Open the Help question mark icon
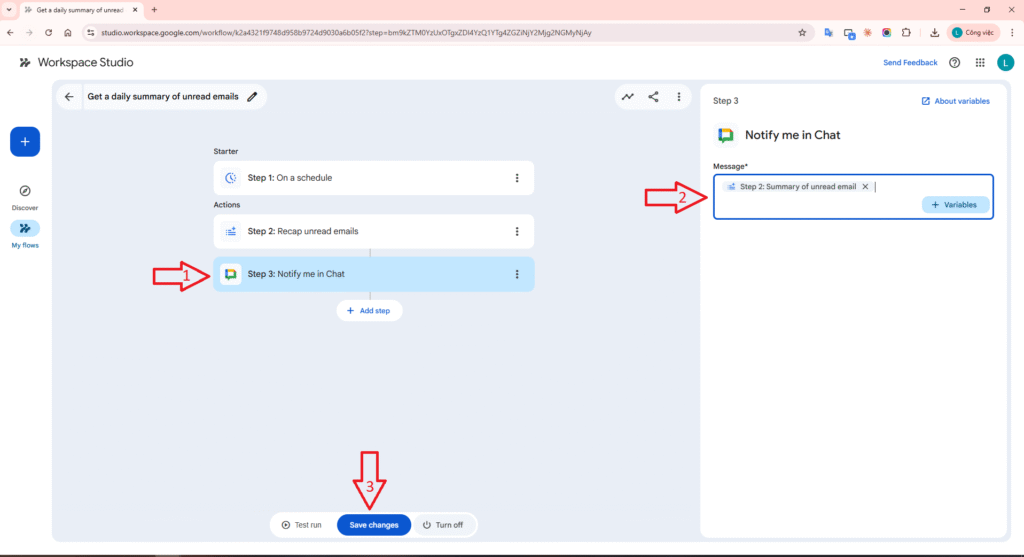 point(954,62)
